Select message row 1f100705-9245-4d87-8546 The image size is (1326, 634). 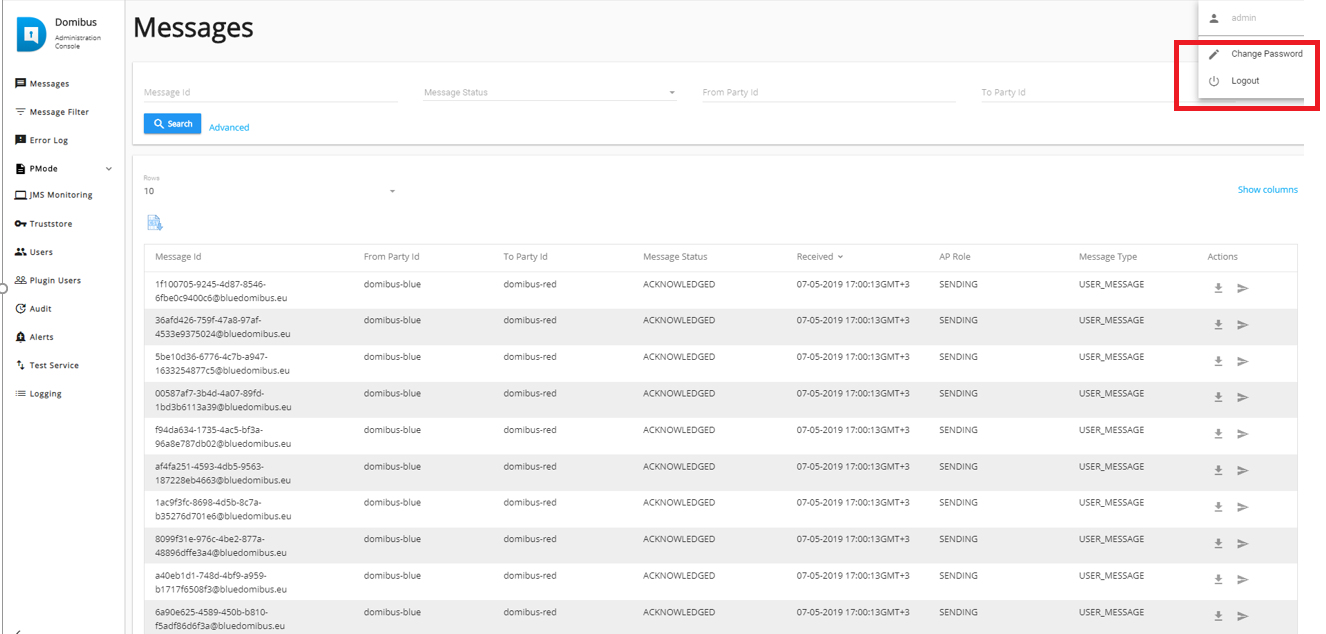[721, 290]
